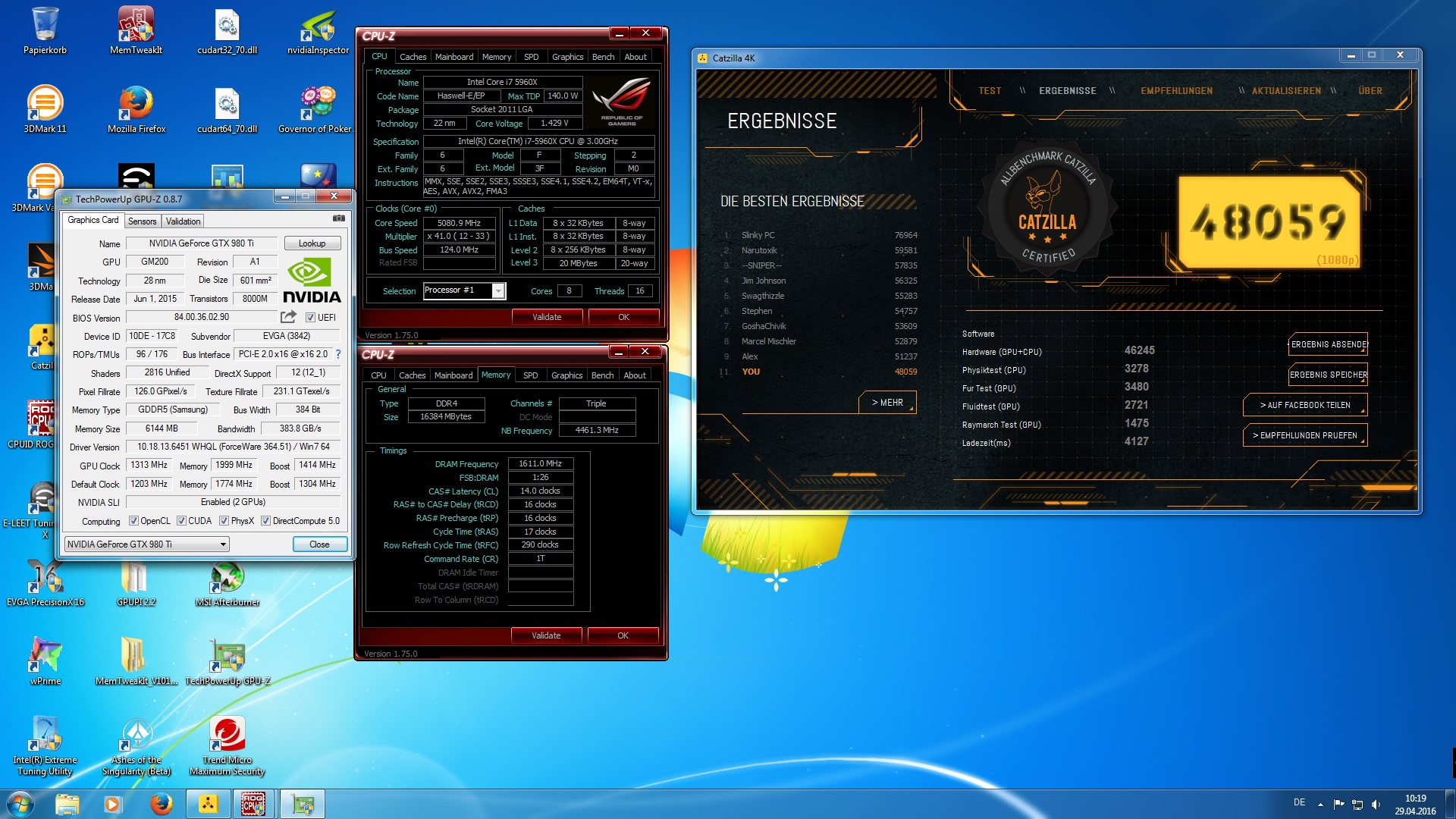Click Bus Interface question mark icon
The image size is (1456, 819).
tap(338, 354)
